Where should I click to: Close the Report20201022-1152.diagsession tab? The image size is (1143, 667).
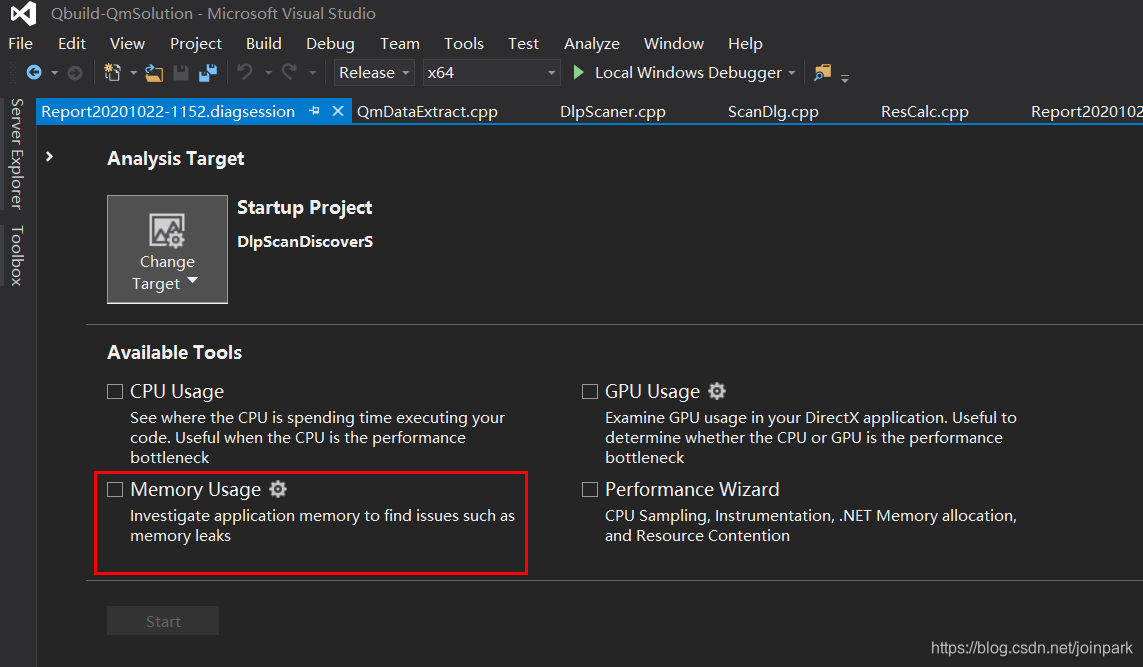[338, 112]
